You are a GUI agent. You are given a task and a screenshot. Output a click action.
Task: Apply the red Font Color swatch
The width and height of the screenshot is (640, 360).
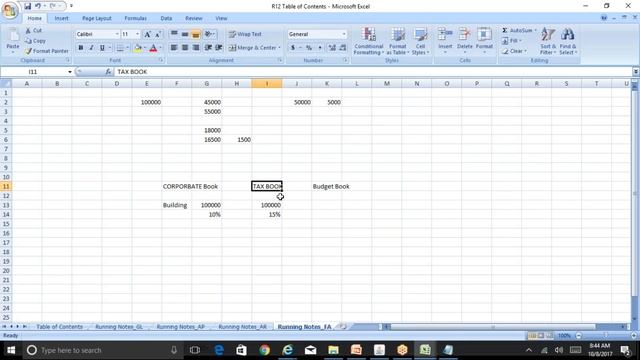click(x=153, y=48)
